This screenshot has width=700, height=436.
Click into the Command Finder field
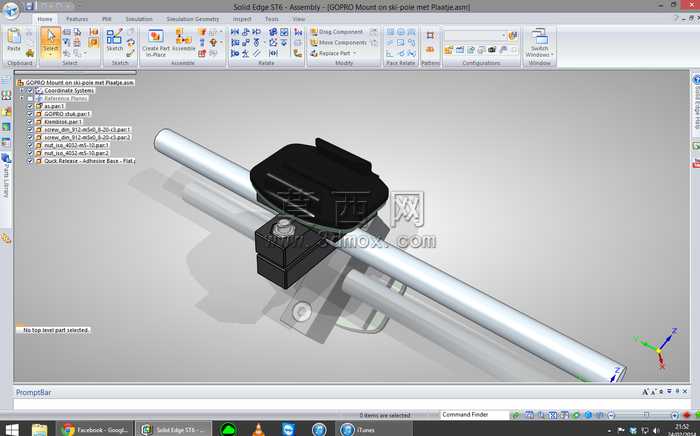[x=474, y=415]
